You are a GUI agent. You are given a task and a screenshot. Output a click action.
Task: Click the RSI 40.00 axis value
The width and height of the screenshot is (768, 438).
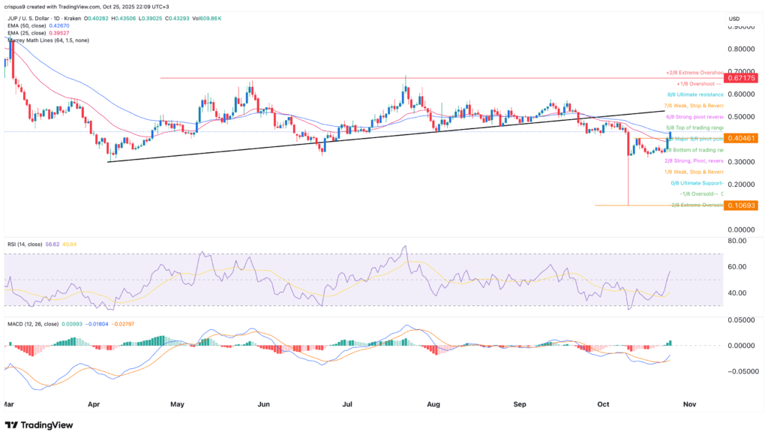pos(738,293)
